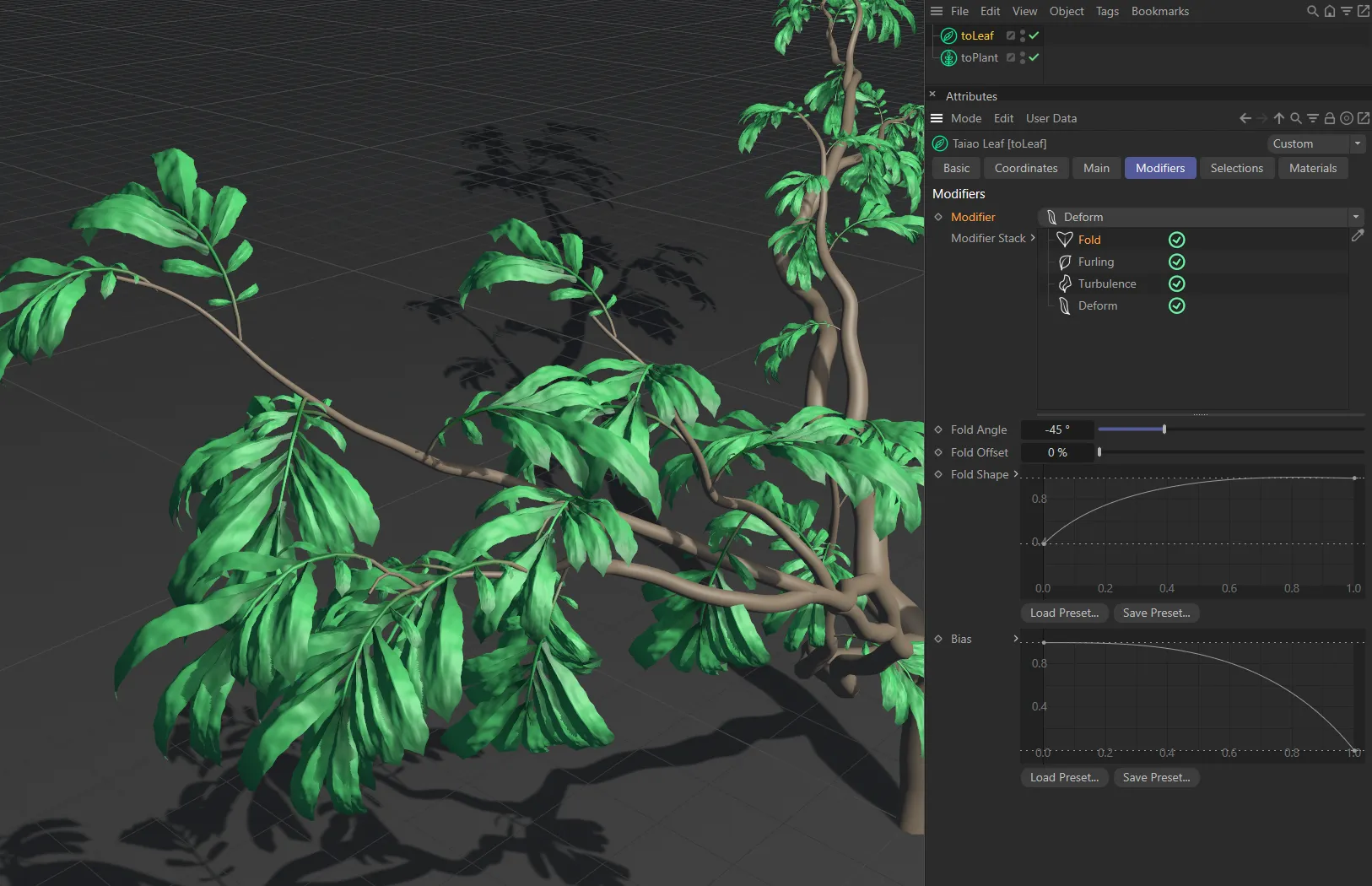Expand the Fold Shape curve section
1372x886 pixels.
[1015, 474]
